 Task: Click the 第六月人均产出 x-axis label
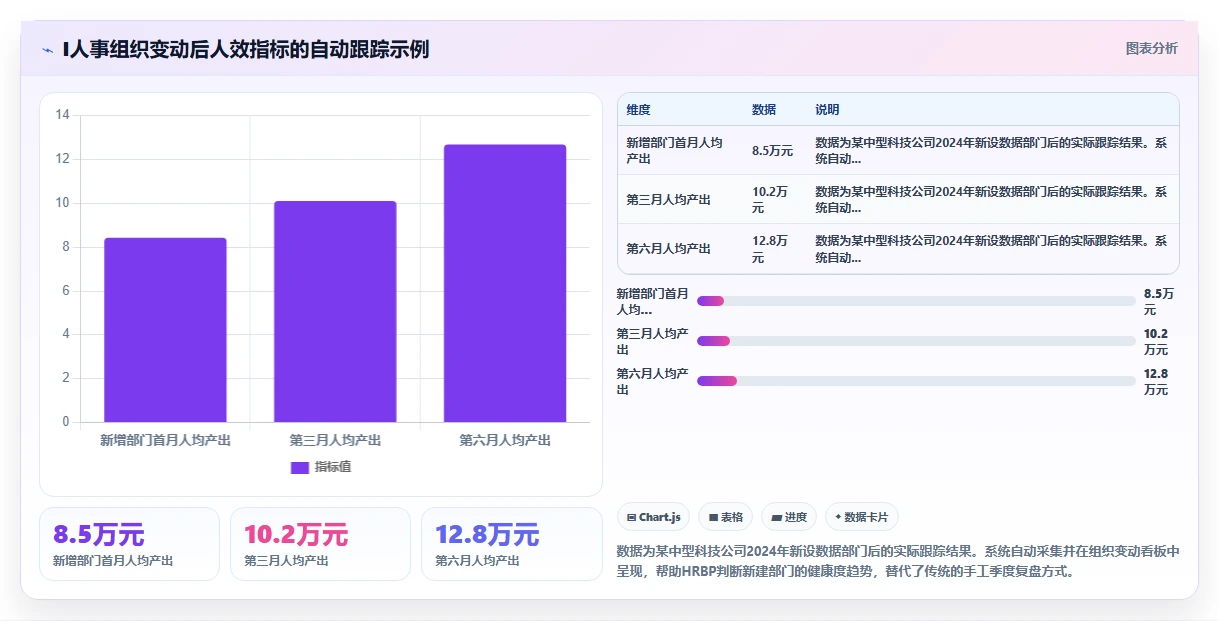pyautogui.click(x=505, y=440)
